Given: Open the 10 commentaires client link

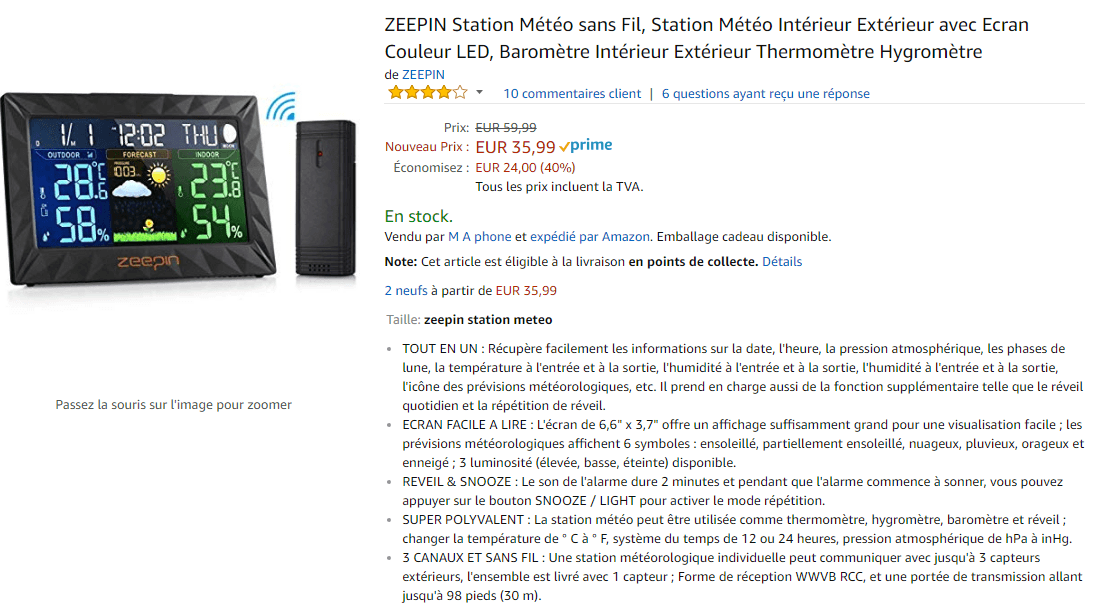Looking at the screenshot, I should point(572,94).
